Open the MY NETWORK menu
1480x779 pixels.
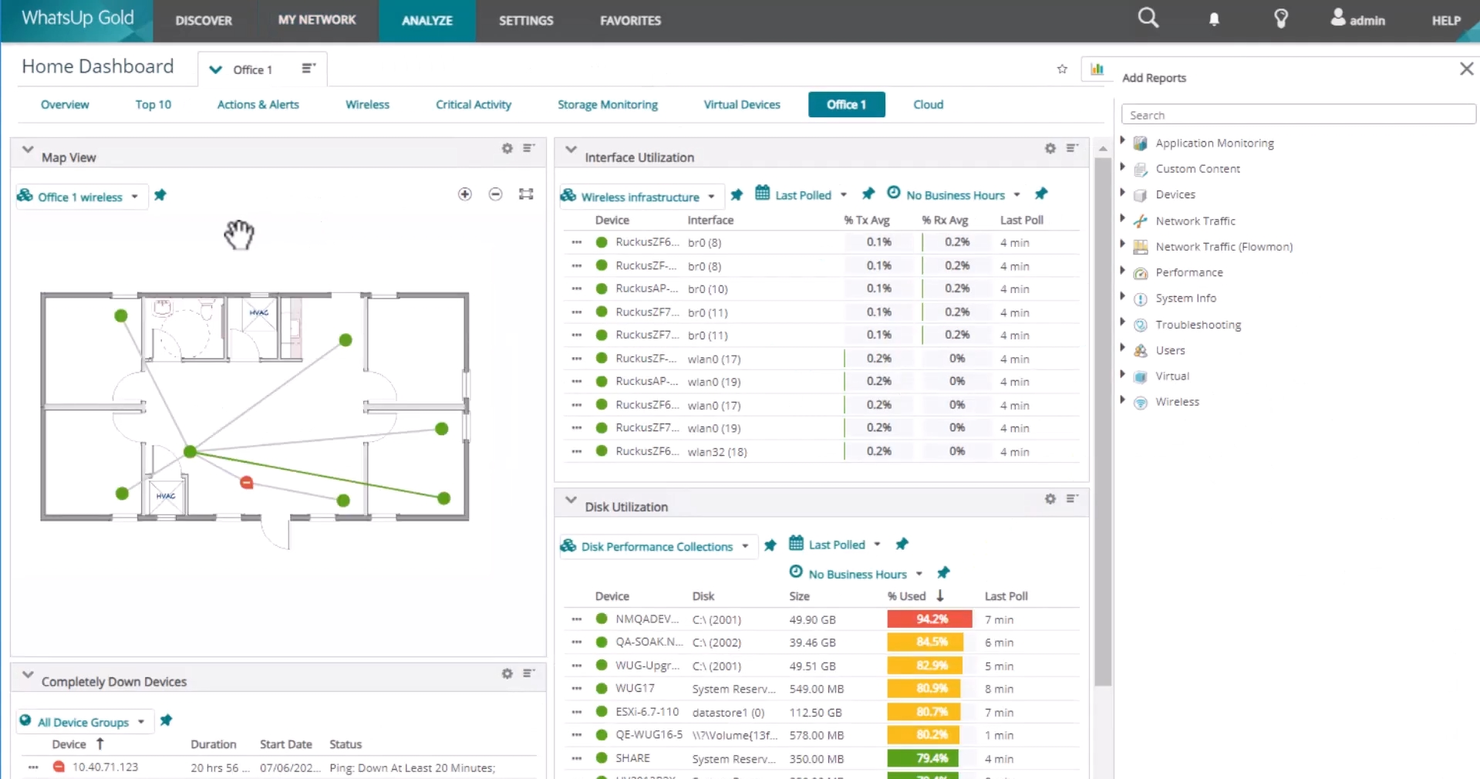click(317, 20)
